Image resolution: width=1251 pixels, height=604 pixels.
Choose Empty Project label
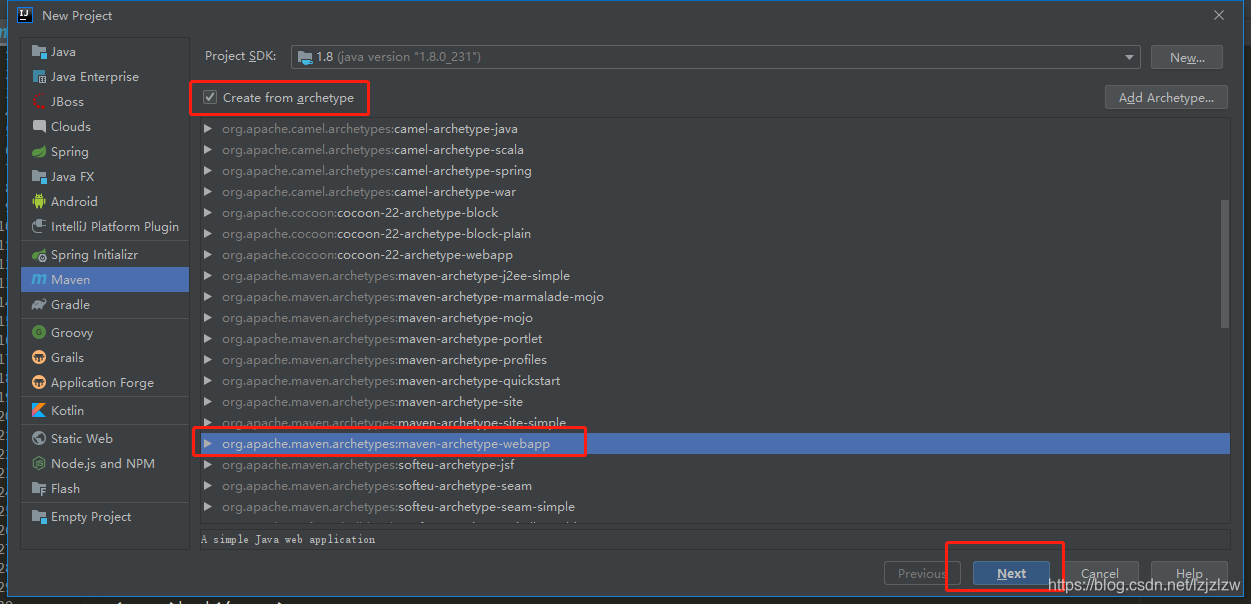click(91, 517)
